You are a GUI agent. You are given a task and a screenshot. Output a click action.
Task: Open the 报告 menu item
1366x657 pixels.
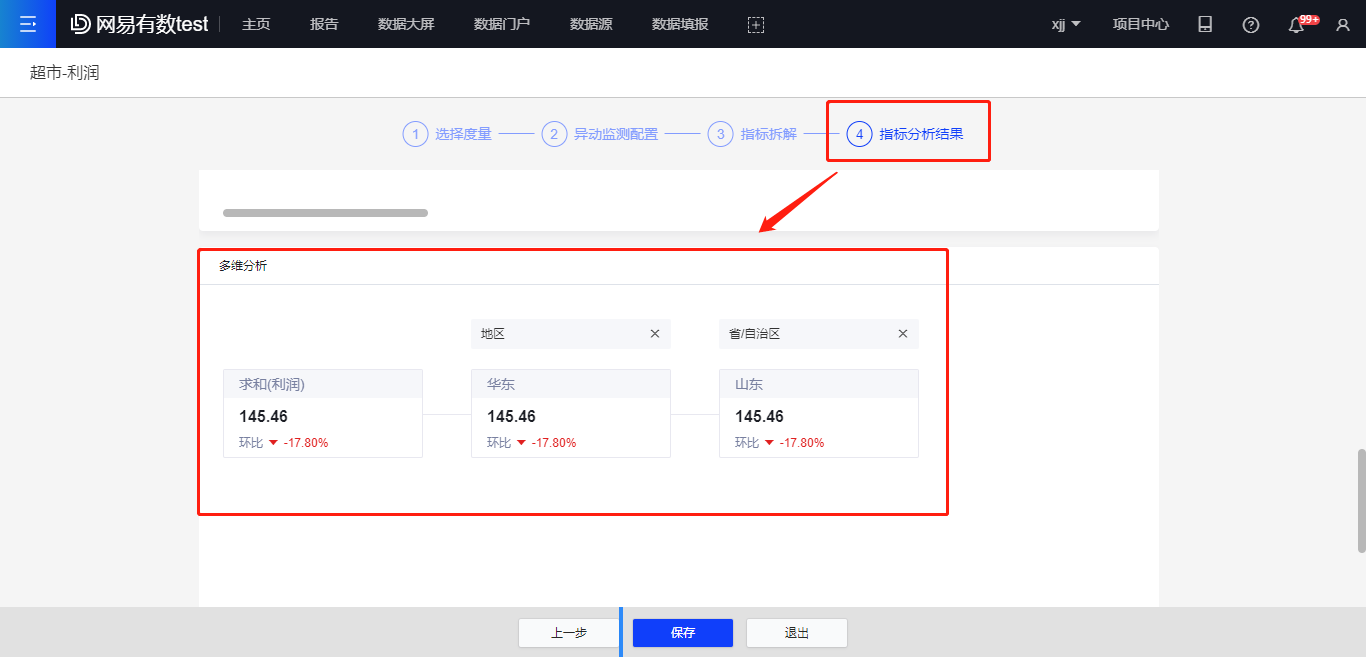(x=324, y=25)
